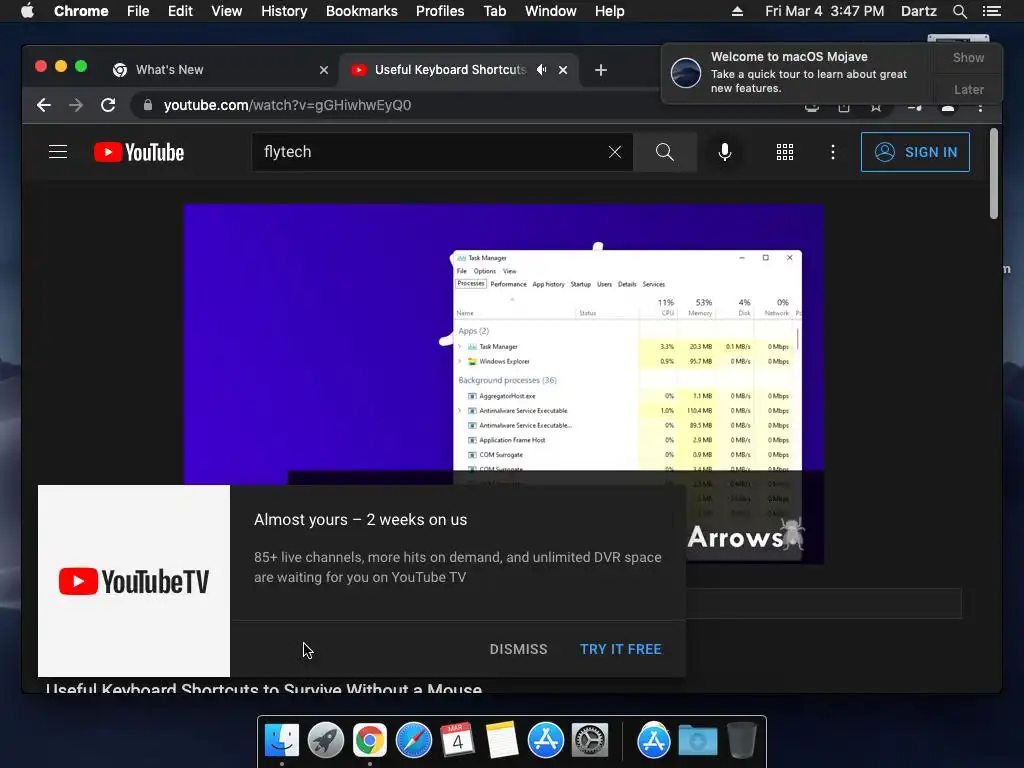Open Chrome's three-dot menu
This screenshot has height=768, width=1024.
tap(980, 108)
